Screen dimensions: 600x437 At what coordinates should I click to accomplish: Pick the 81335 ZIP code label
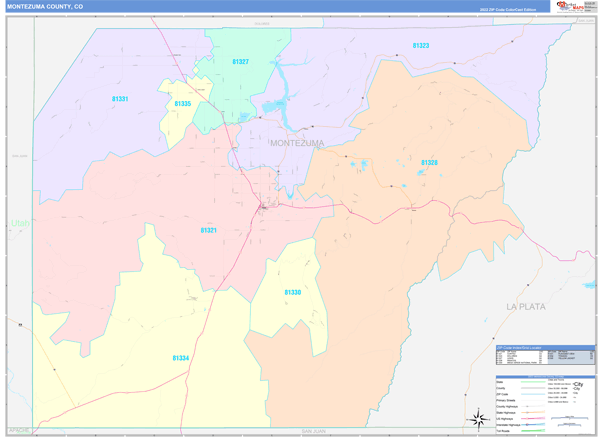[182, 104]
